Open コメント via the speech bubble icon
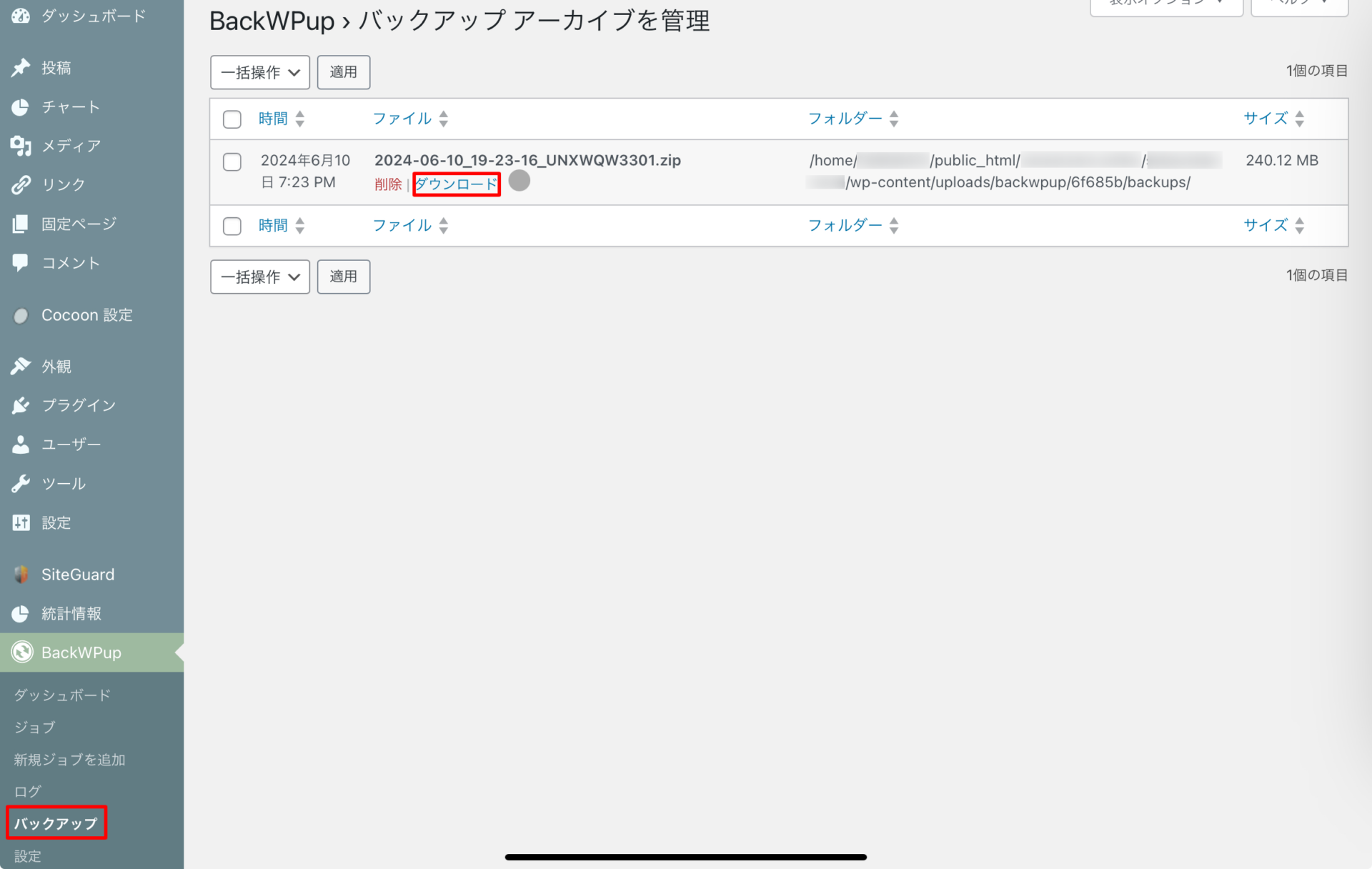The image size is (1372, 869). 21,262
